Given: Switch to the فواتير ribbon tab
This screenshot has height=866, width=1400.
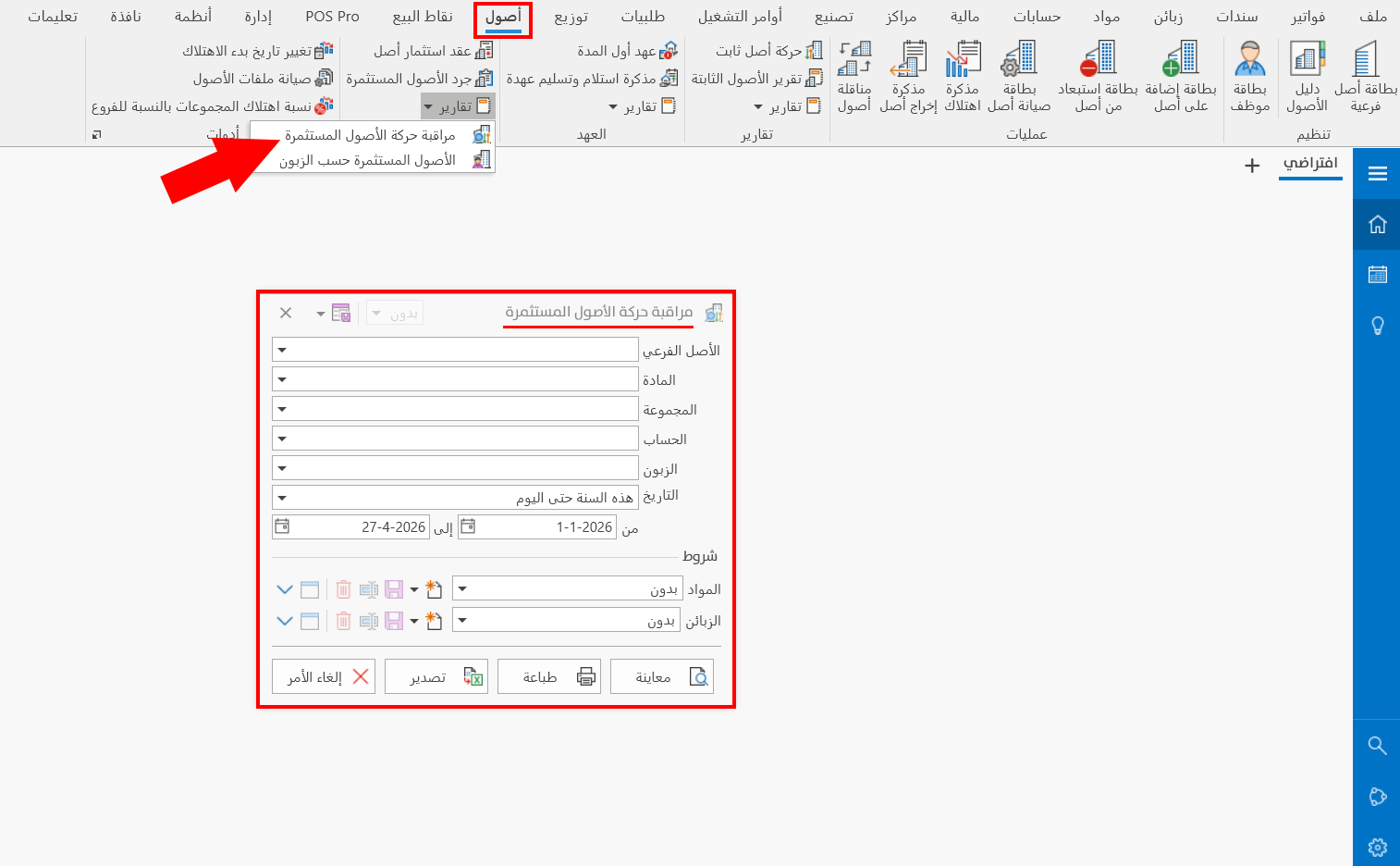Looking at the screenshot, I should [1308, 17].
